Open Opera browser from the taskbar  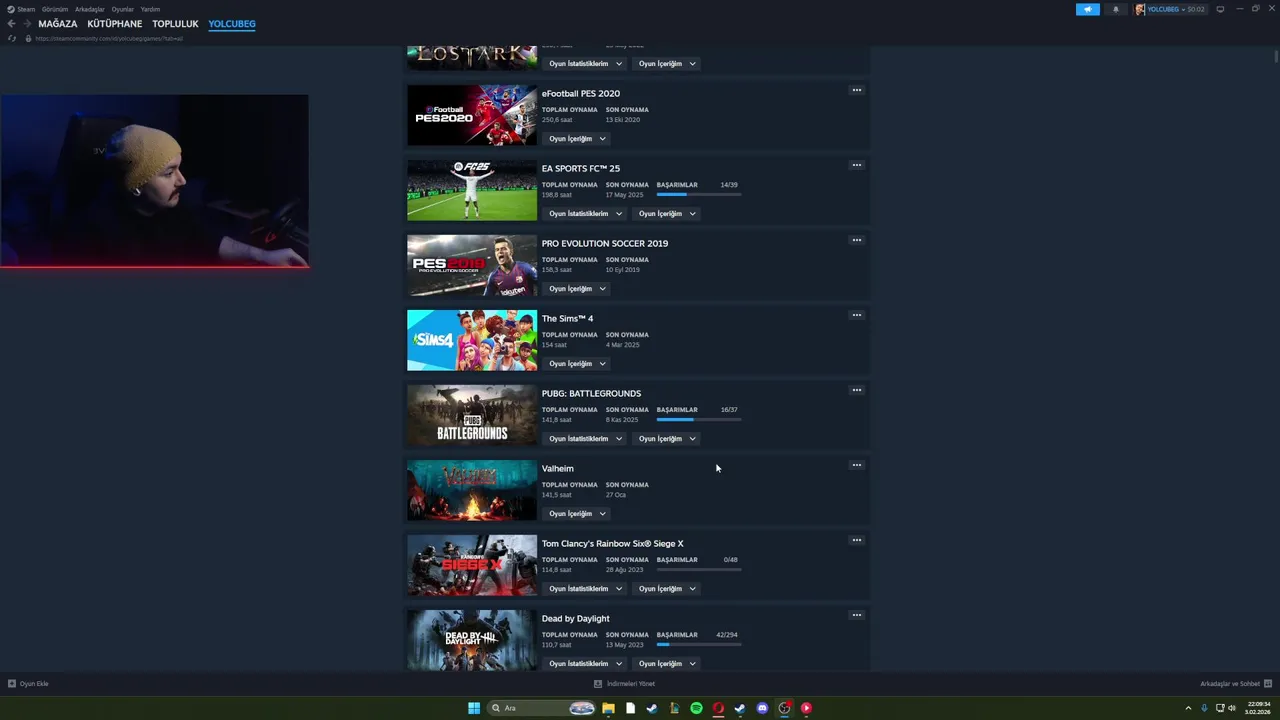click(718, 708)
